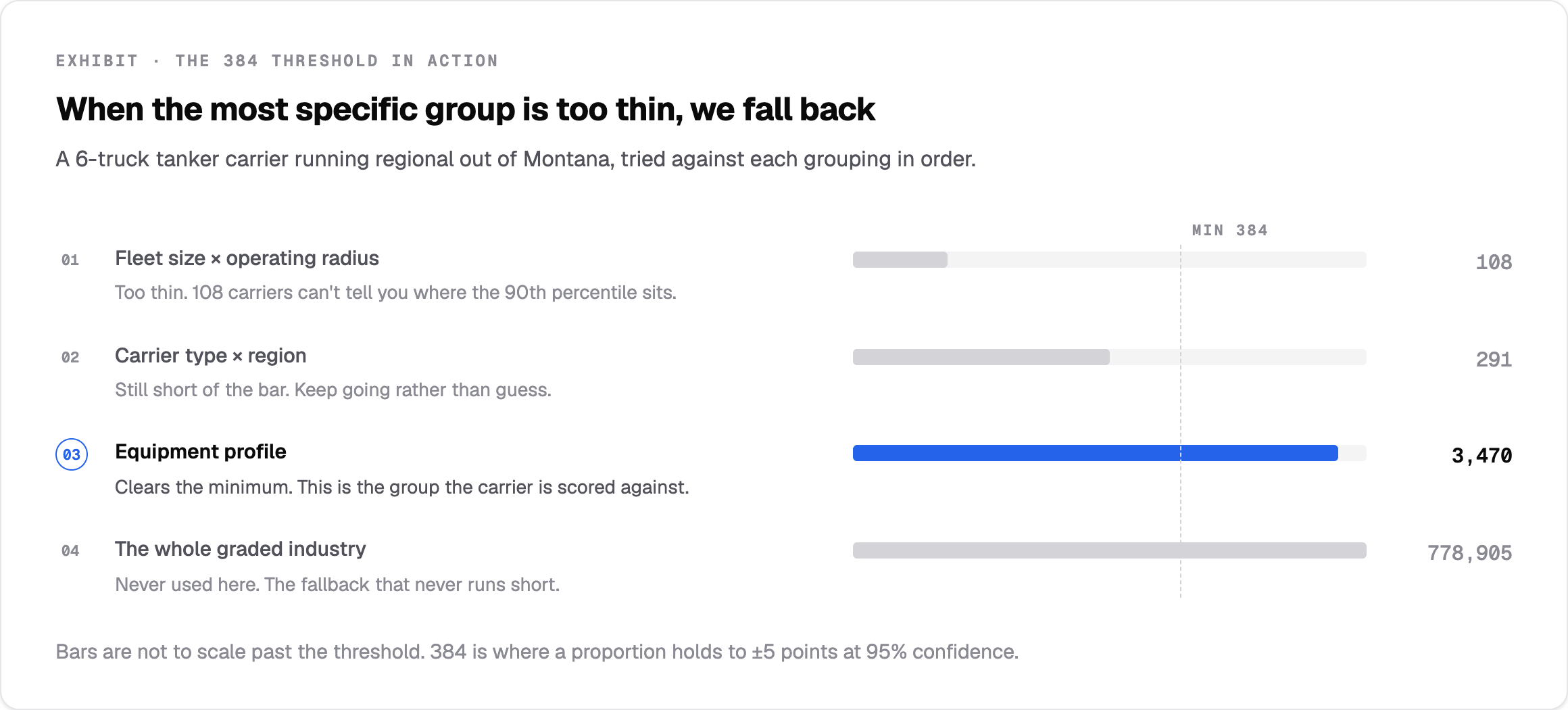This screenshot has width=1568, height=710.
Task: Select the 01 step number
Action: click(70, 260)
